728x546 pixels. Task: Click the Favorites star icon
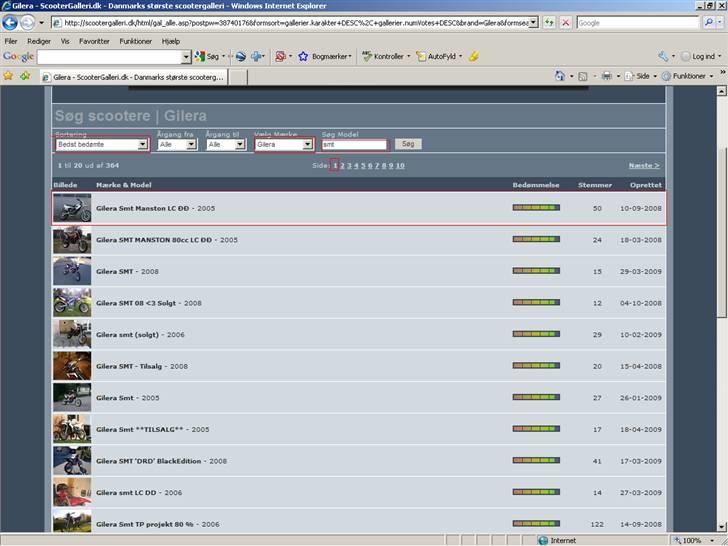point(8,76)
